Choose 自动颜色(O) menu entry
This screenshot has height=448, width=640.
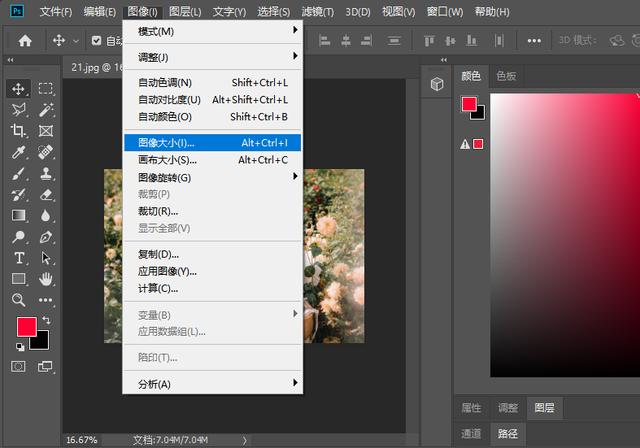pos(213,117)
